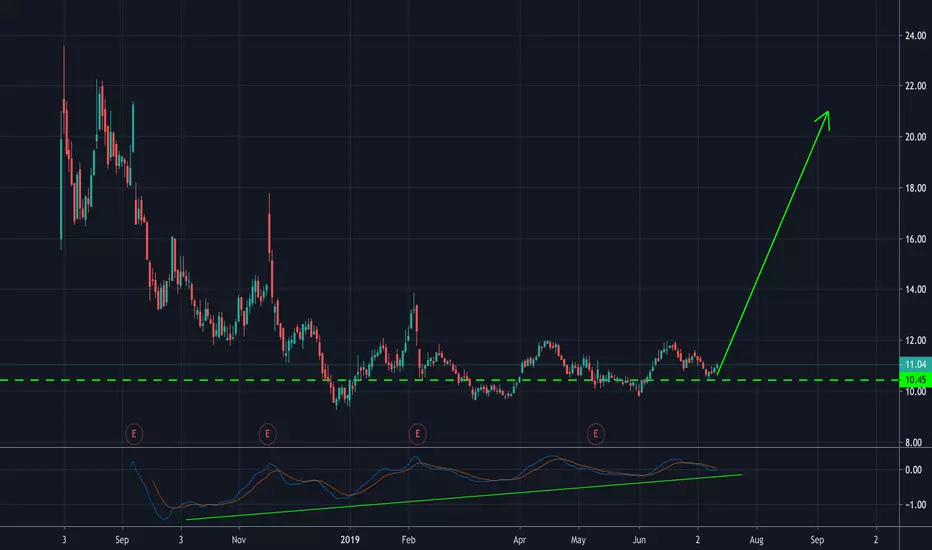Click the Nov label on time axis
The height and width of the screenshot is (550, 932).
pyautogui.click(x=239, y=540)
